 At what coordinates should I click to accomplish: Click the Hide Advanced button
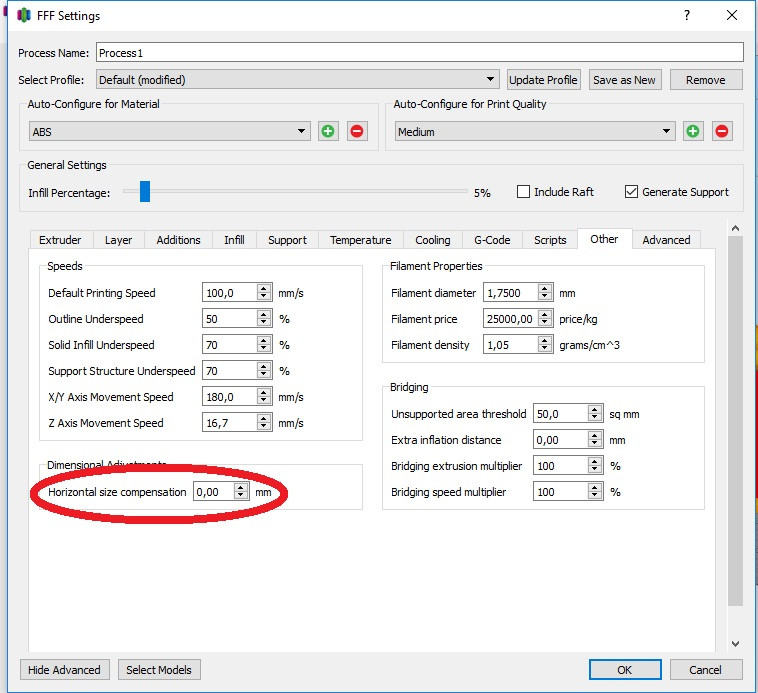tap(64, 670)
